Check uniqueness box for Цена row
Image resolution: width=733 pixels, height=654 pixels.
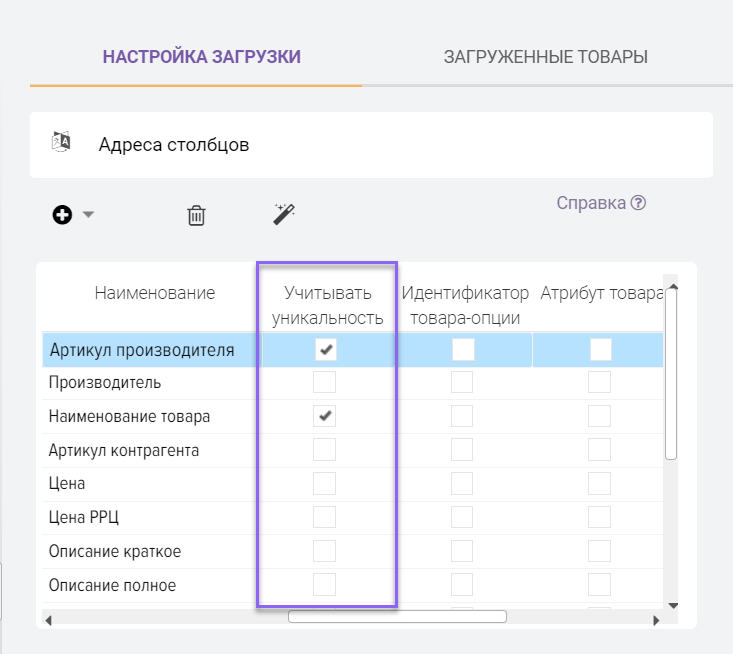click(325, 484)
